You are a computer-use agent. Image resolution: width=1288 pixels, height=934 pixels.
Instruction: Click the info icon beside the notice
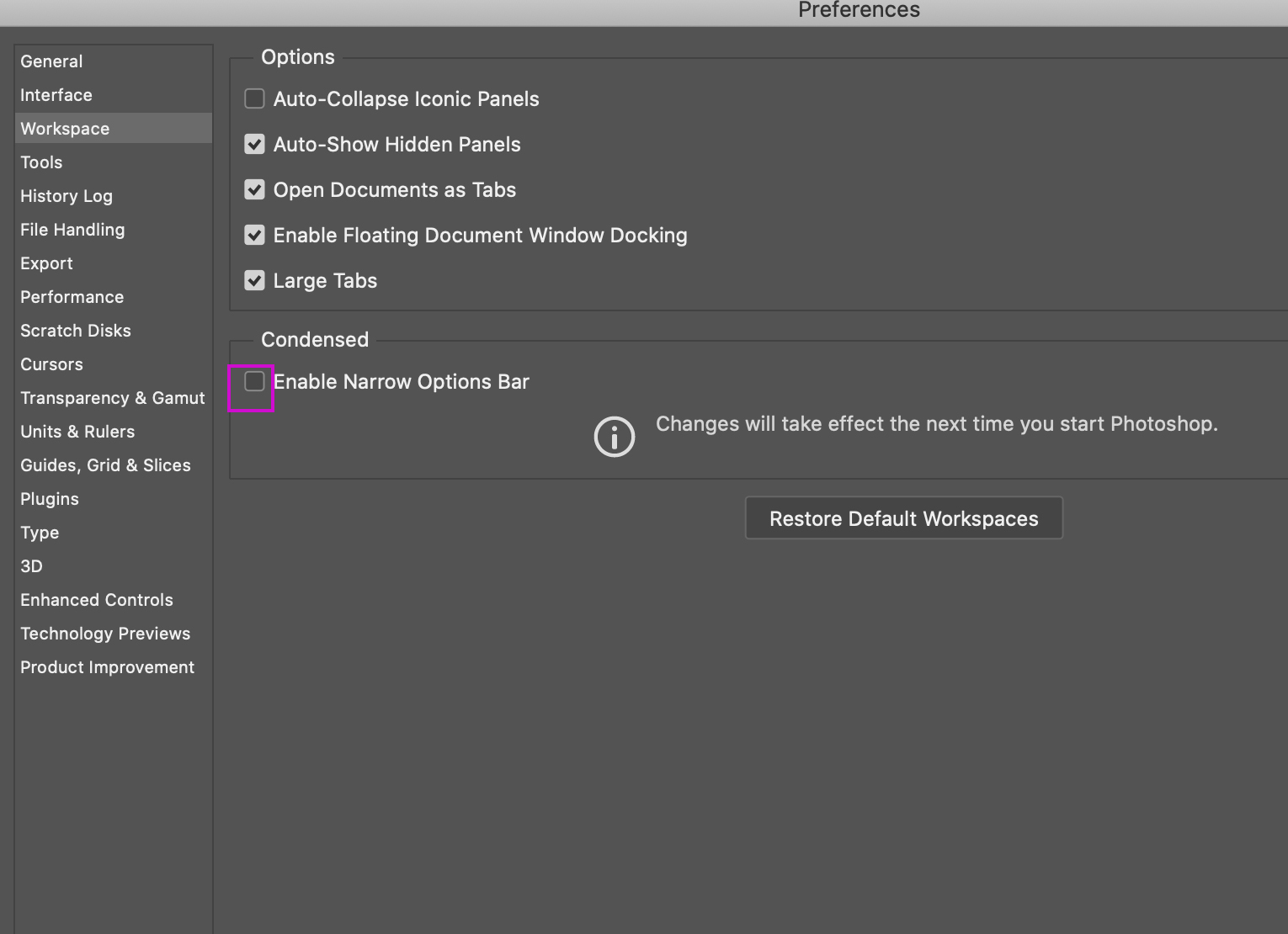point(614,436)
